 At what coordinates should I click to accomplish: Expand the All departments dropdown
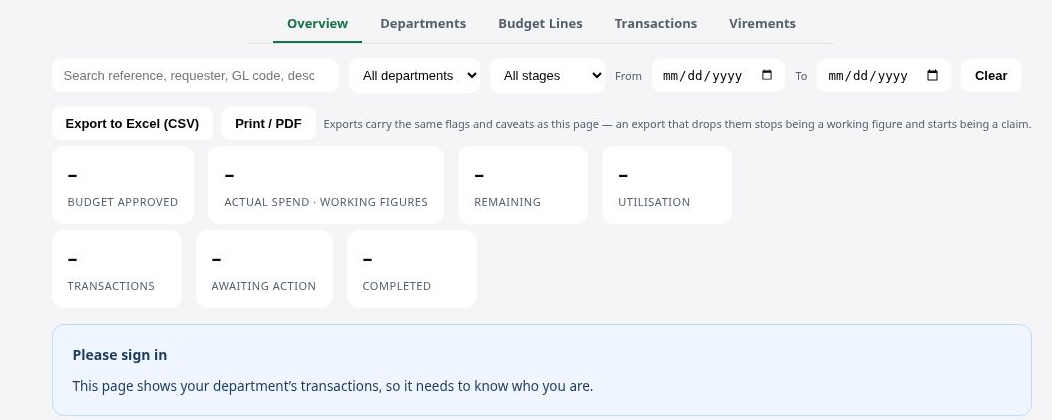(415, 76)
